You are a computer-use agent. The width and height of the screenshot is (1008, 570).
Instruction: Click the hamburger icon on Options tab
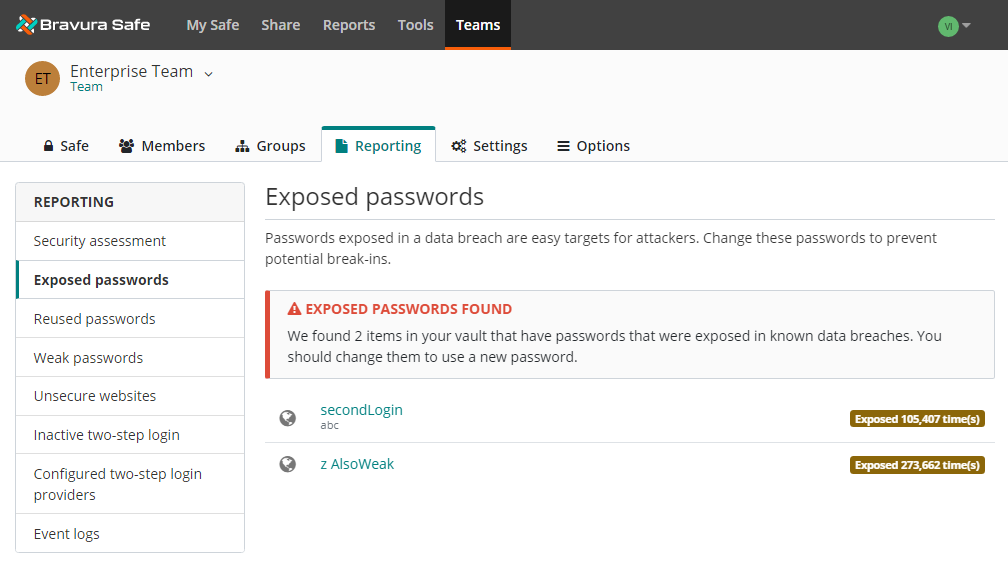point(563,146)
